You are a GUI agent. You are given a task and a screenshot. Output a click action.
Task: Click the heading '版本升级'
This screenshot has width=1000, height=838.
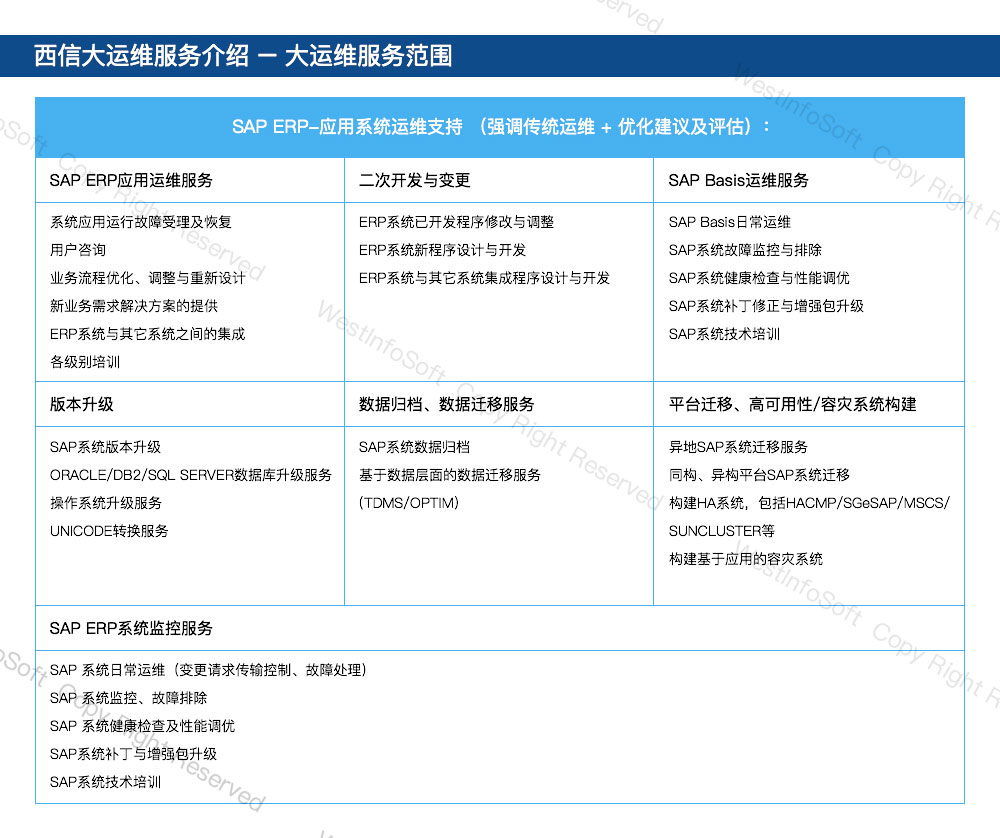coord(82,404)
